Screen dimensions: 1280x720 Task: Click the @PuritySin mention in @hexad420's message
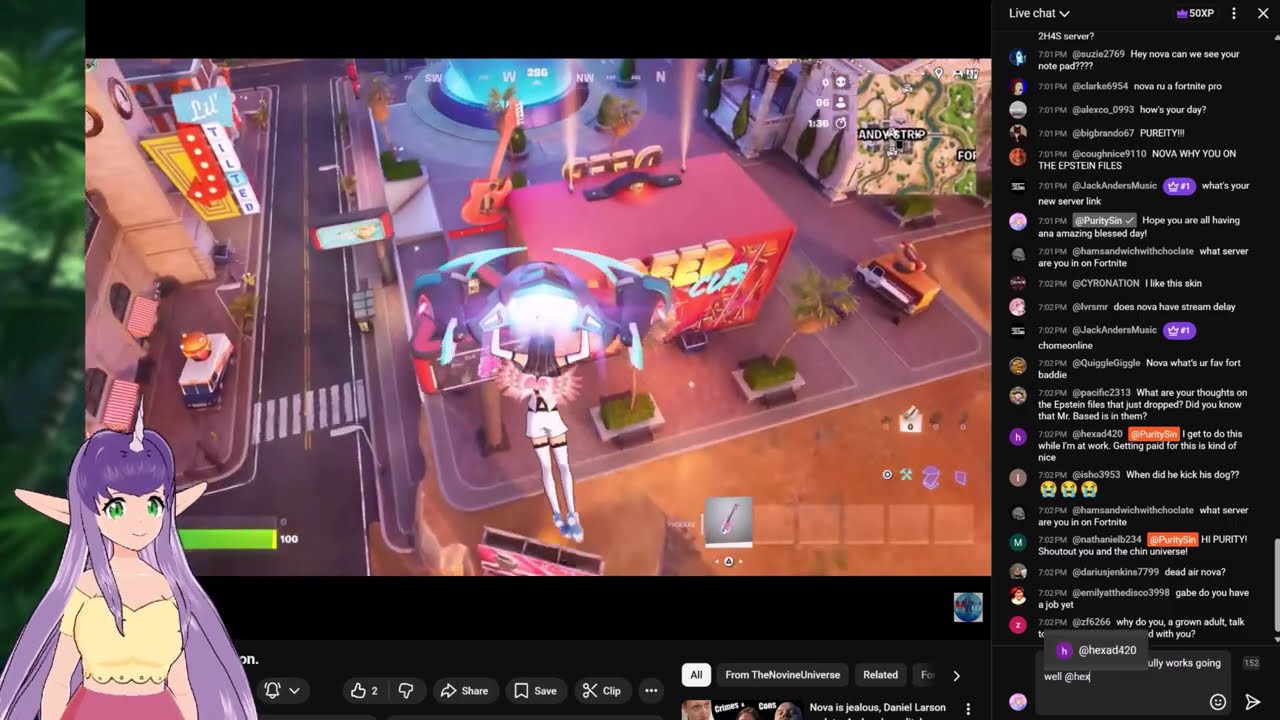[x=1153, y=434]
